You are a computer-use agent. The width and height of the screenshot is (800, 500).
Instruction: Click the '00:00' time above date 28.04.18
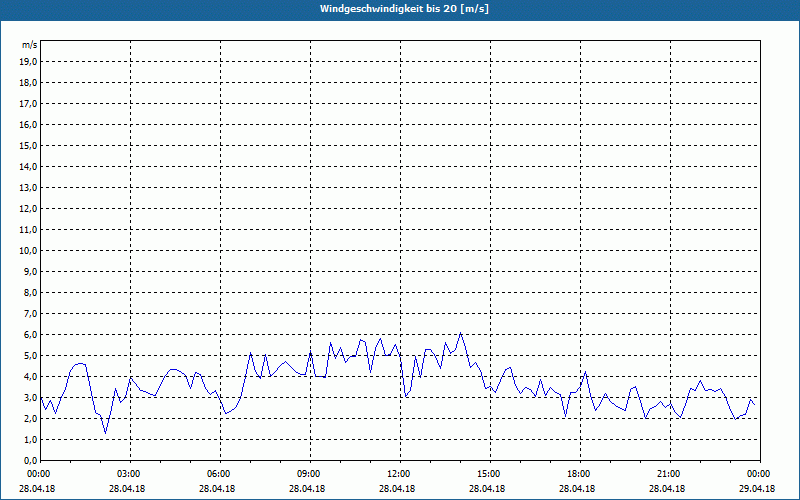38,474
